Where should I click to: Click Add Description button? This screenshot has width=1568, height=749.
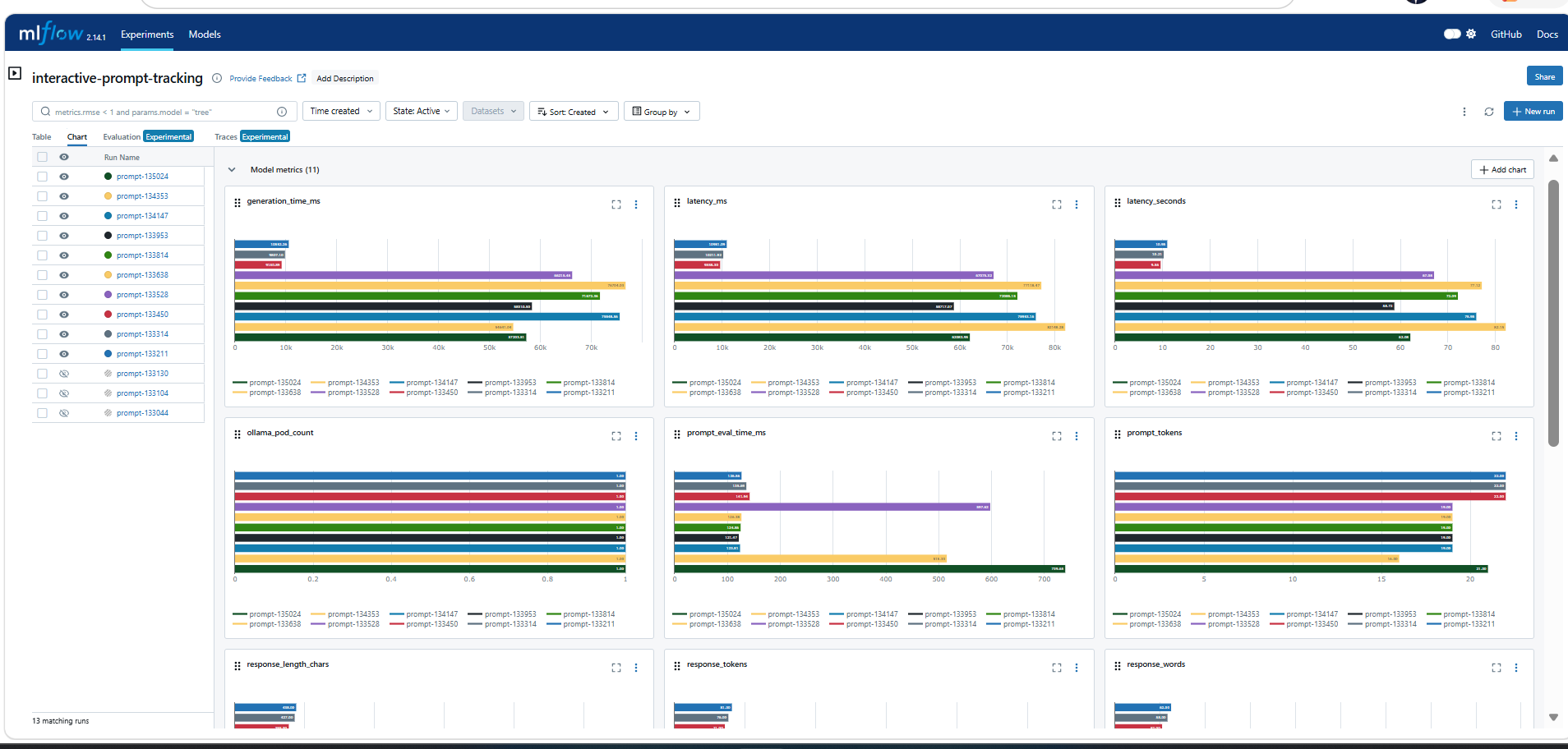[x=345, y=79]
